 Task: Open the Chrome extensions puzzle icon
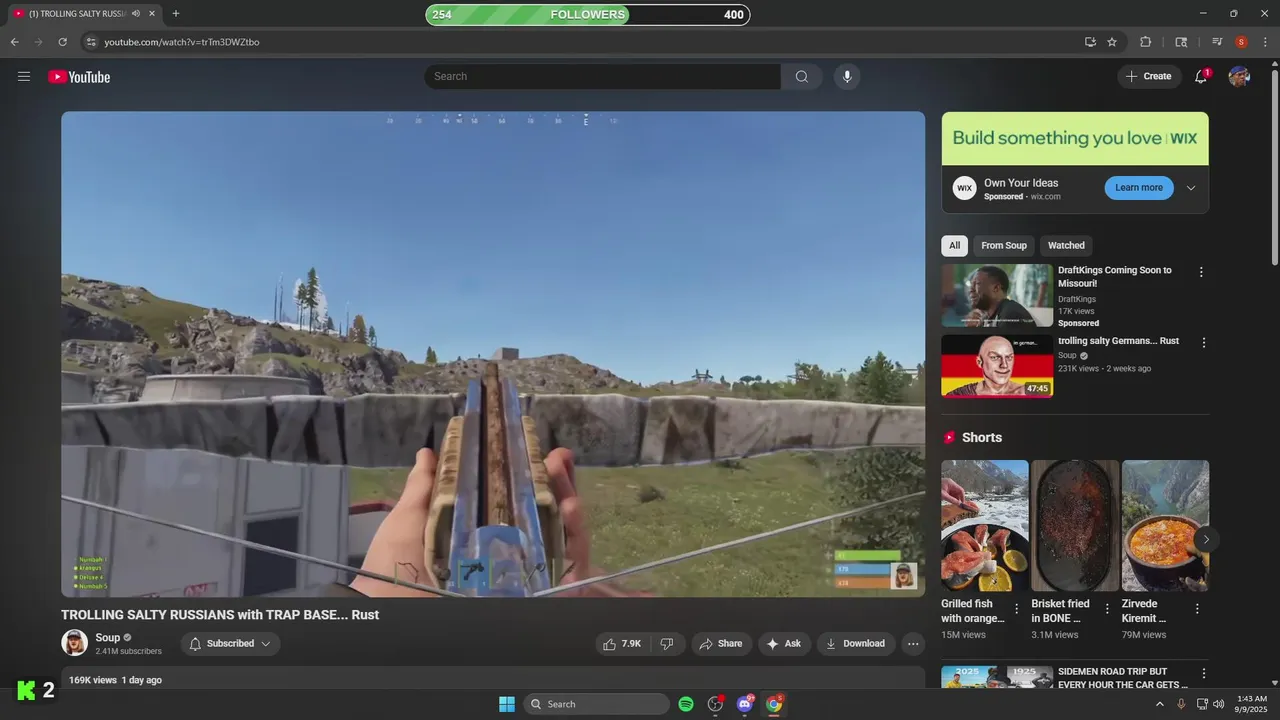point(1146,42)
